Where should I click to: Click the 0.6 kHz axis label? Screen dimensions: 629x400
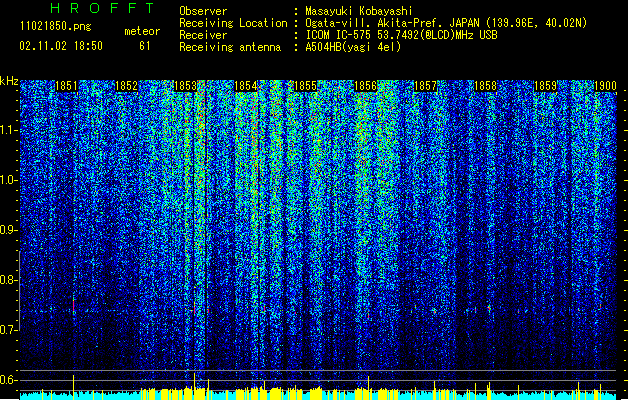tap(8, 380)
